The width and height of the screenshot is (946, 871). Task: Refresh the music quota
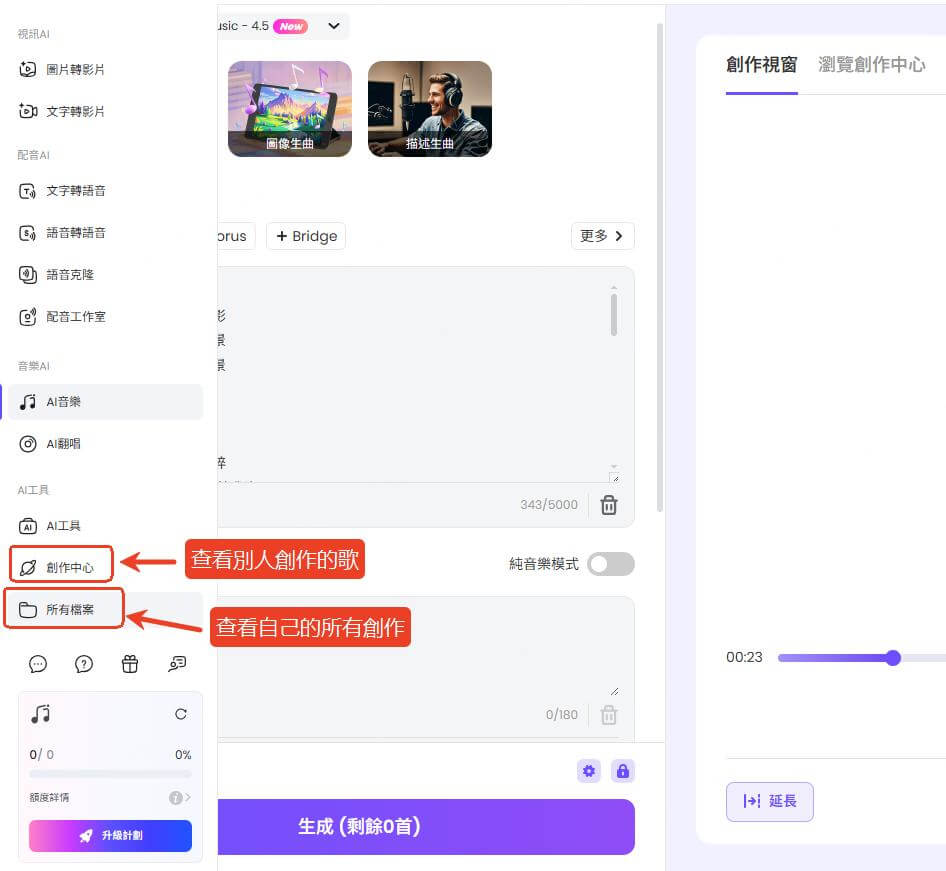click(180, 714)
